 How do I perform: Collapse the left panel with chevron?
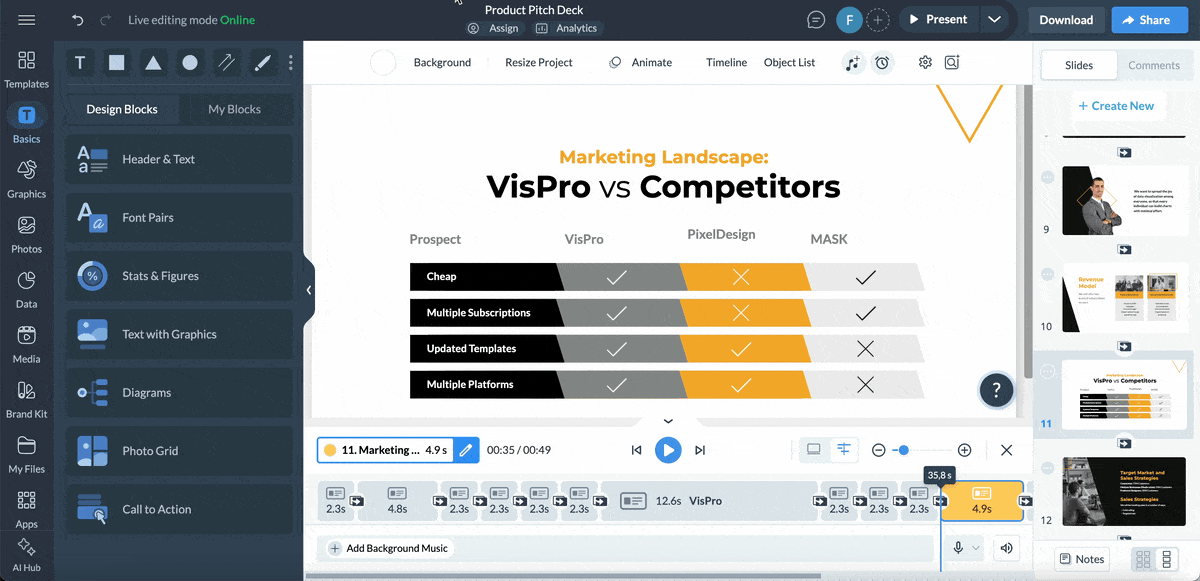309,290
